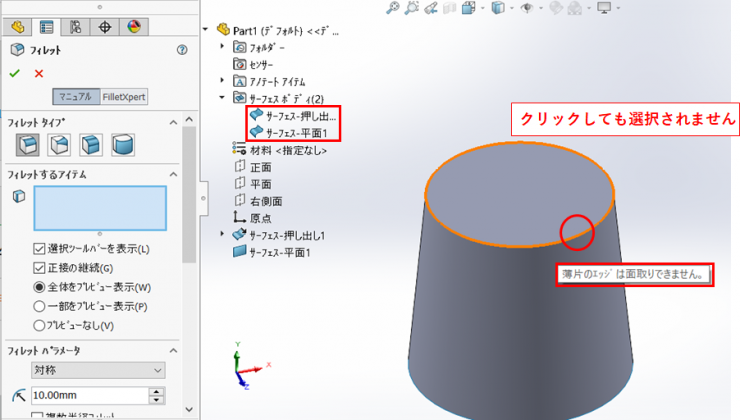
Task: Expand the アノテート アイテム node
Action: [x=222, y=80]
